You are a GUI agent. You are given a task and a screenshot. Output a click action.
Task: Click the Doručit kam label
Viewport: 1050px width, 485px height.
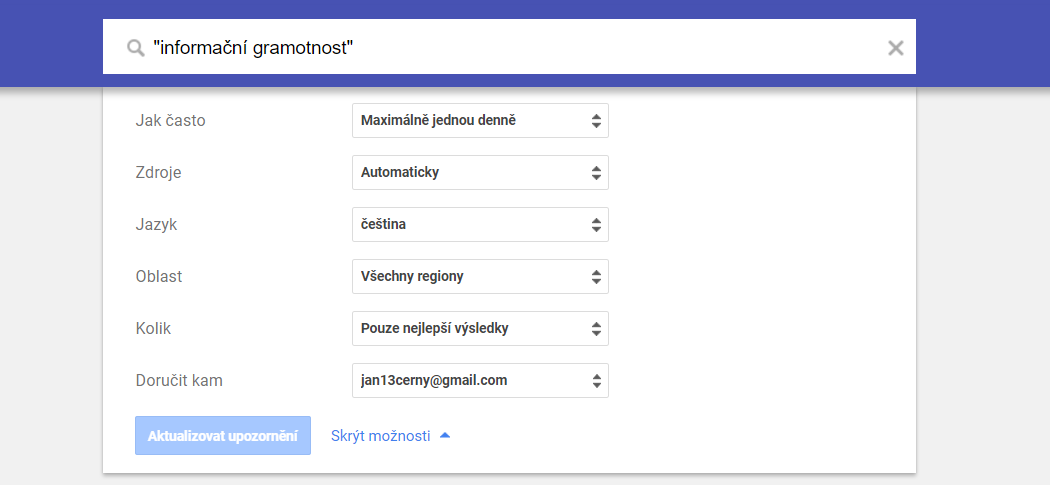pos(179,381)
